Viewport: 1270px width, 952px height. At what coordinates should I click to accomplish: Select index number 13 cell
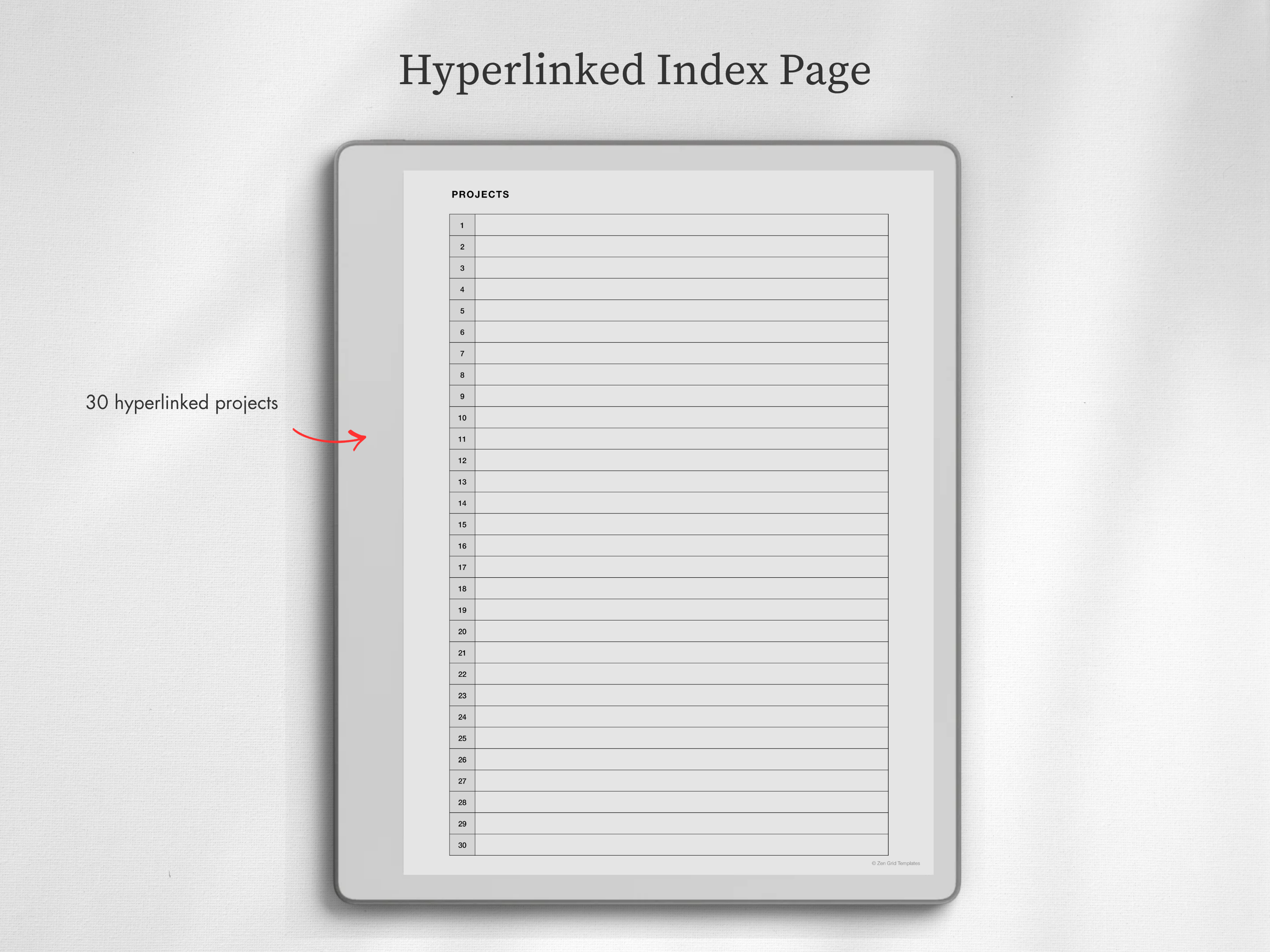tap(462, 481)
